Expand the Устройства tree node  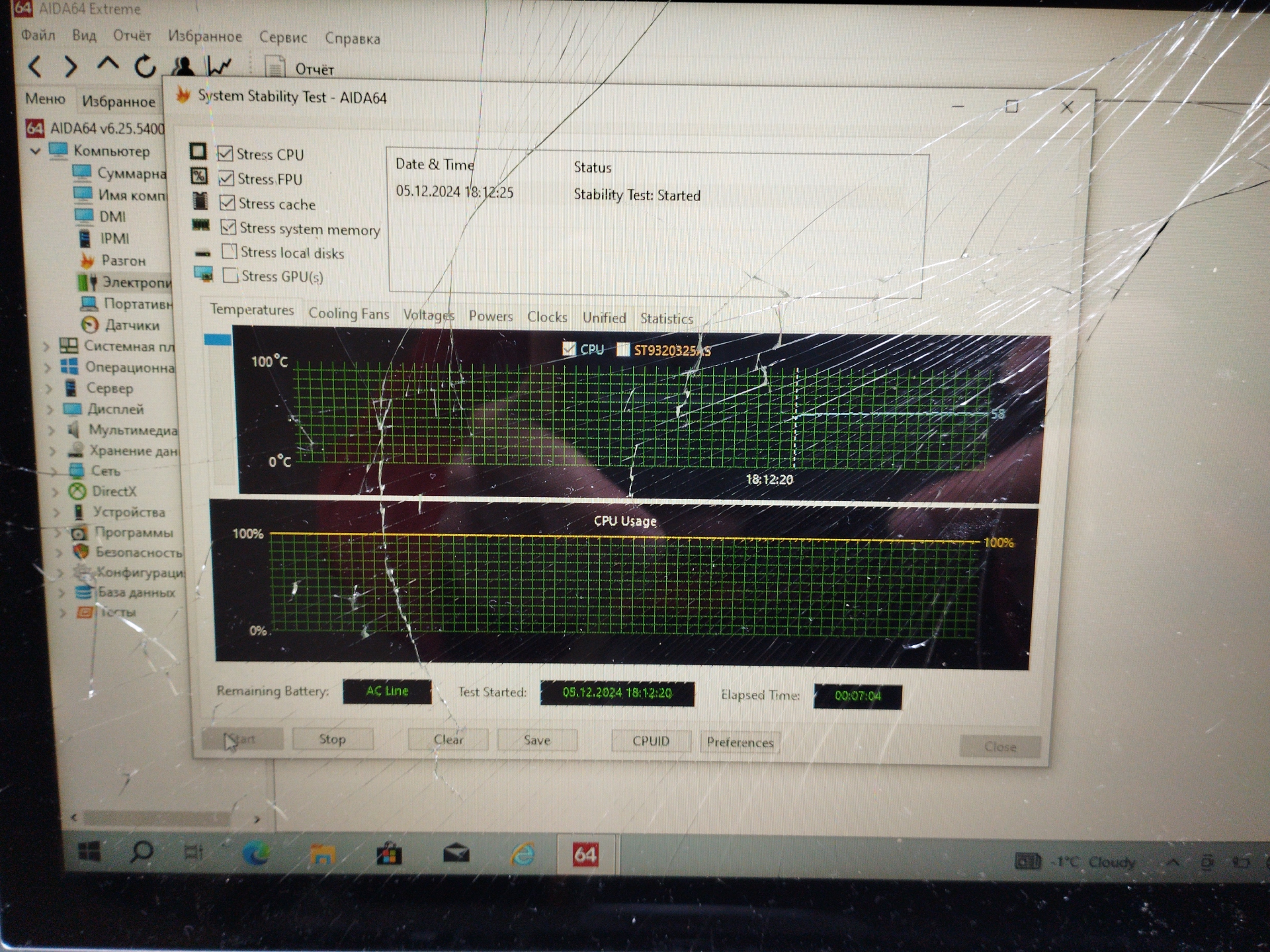[57, 512]
